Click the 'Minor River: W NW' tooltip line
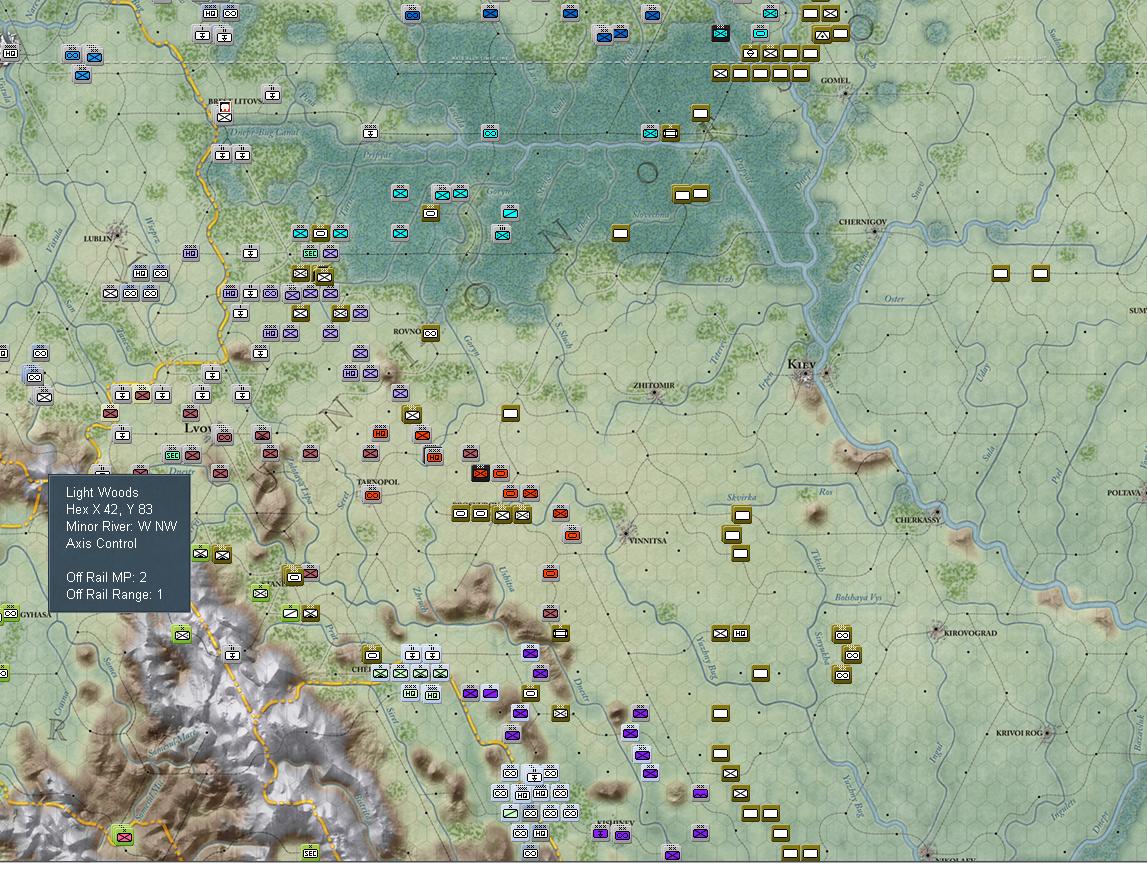This screenshot has height=891, width=1147. click(121, 526)
